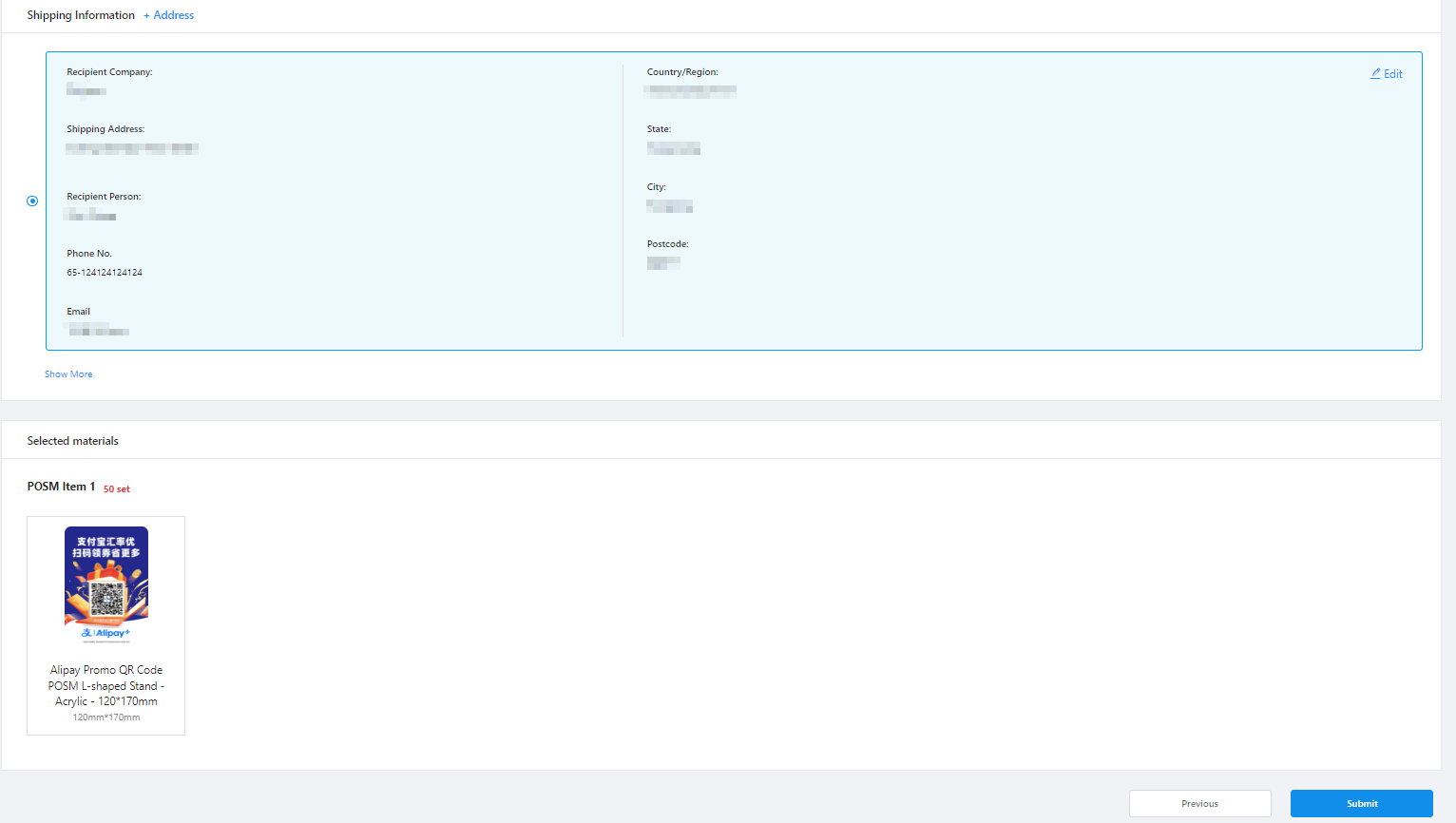Click the Country/Region field label
Screen dimensions: 1456x823
pyautogui.click(x=682, y=72)
